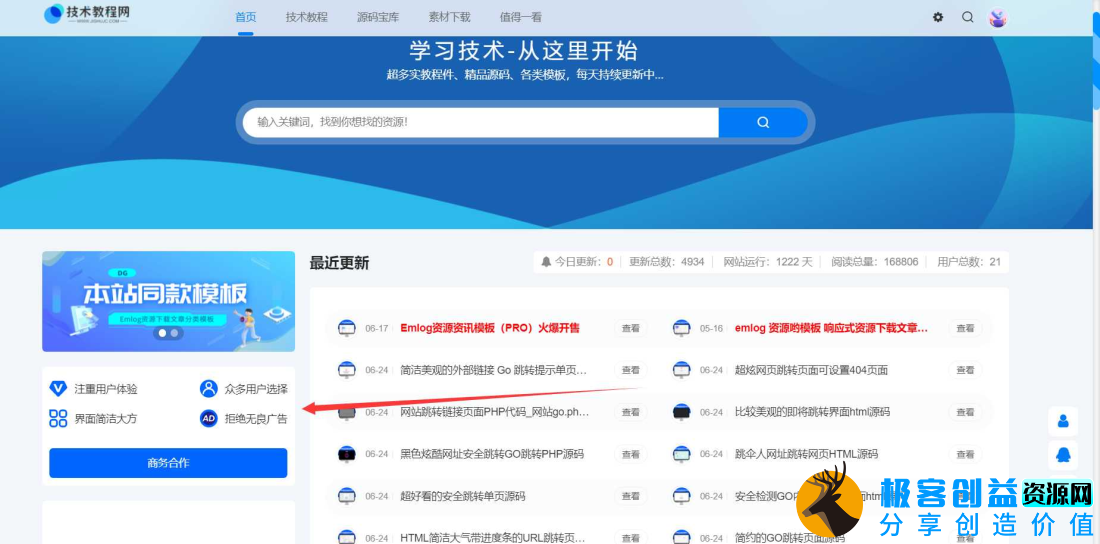Click the 阅读总量：168806 statistic
Screen dimensions: 1100x544
point(875,262)
